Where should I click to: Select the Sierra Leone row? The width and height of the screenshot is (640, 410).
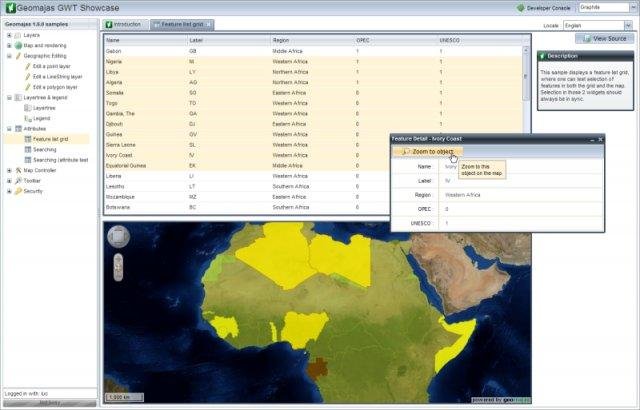(247, 145)
